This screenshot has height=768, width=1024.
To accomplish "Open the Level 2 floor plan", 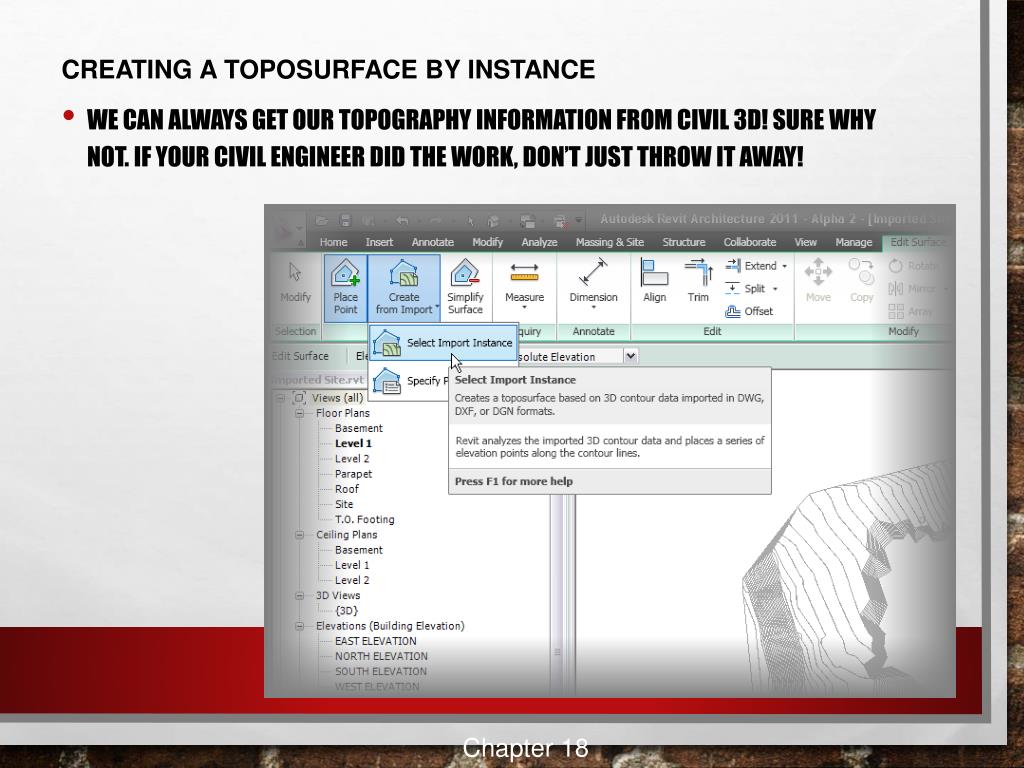I will pos(352,459).
